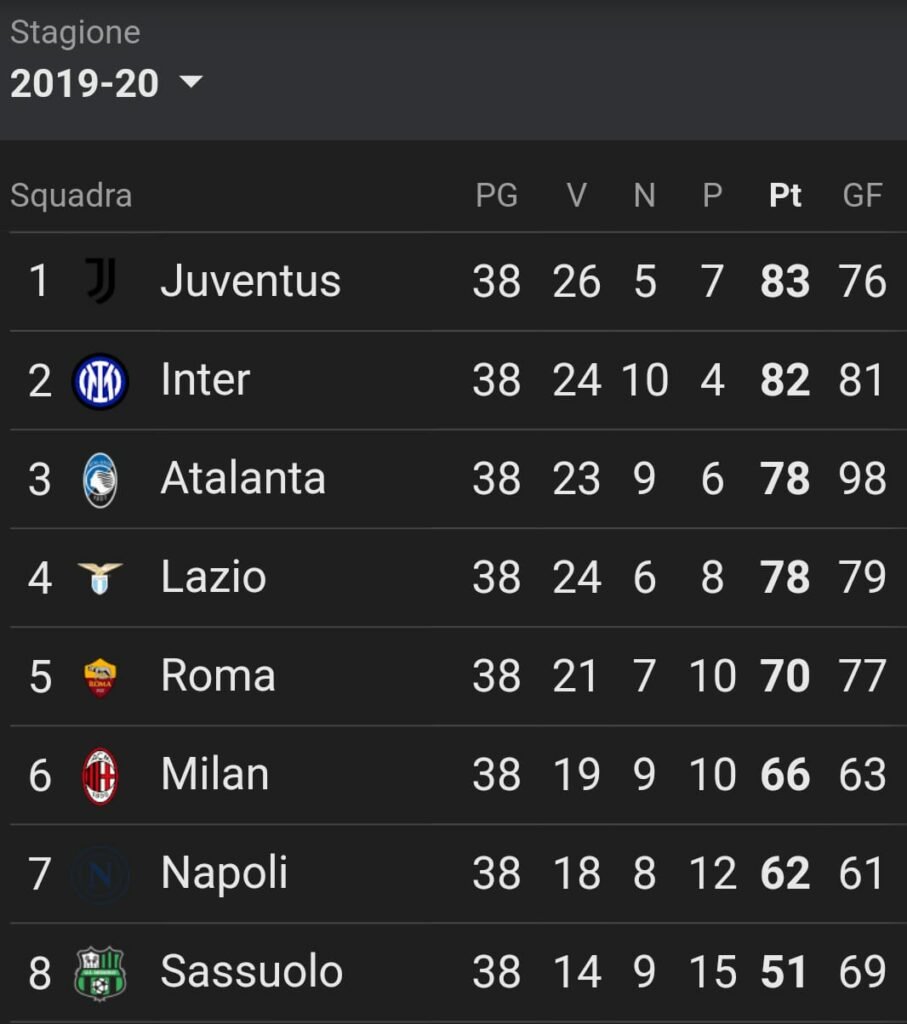Click the Stagione label
Screen dimensions: 907x1024
(75, 33)
